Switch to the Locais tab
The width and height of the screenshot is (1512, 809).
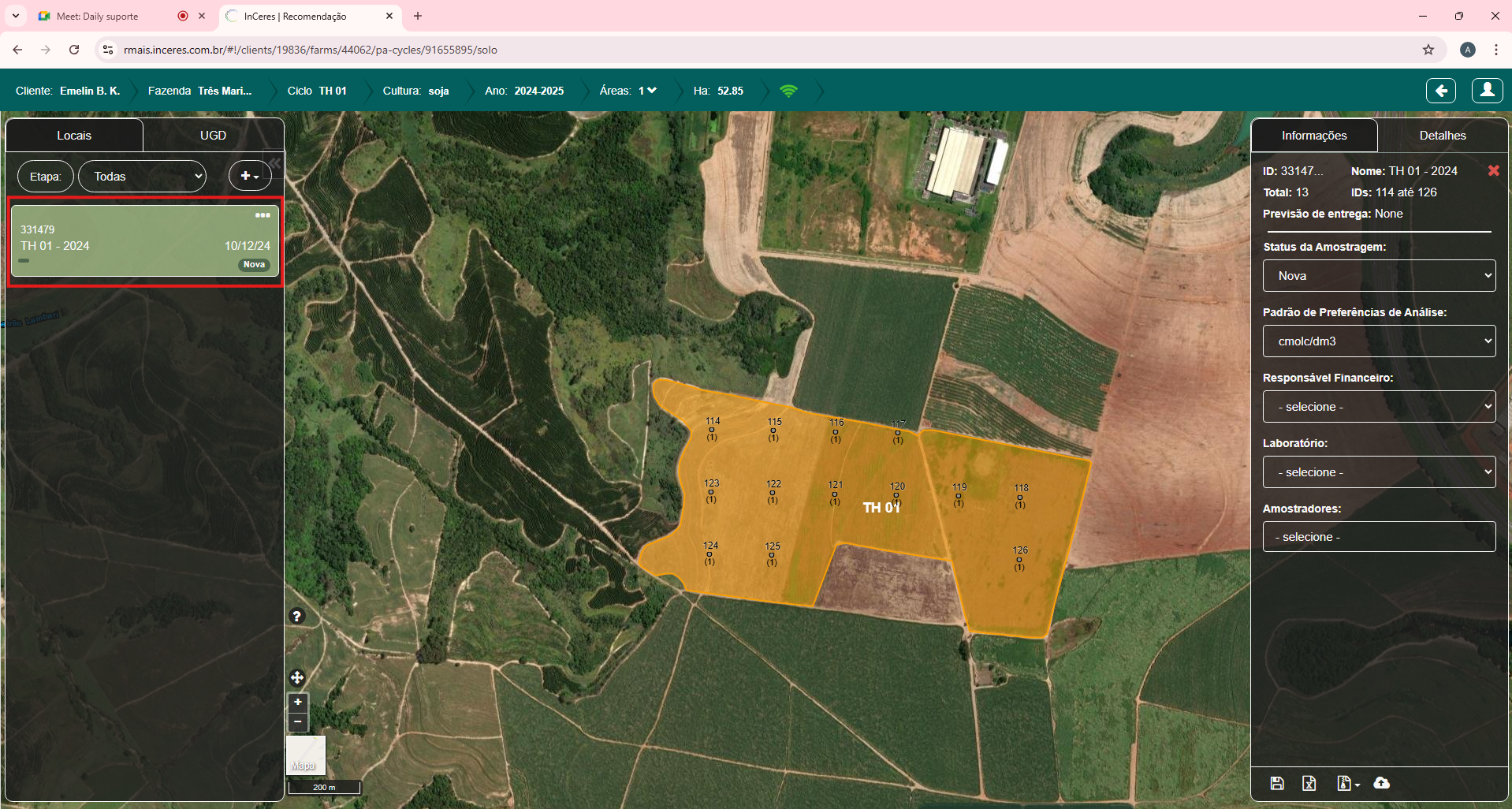coord(74,135)
